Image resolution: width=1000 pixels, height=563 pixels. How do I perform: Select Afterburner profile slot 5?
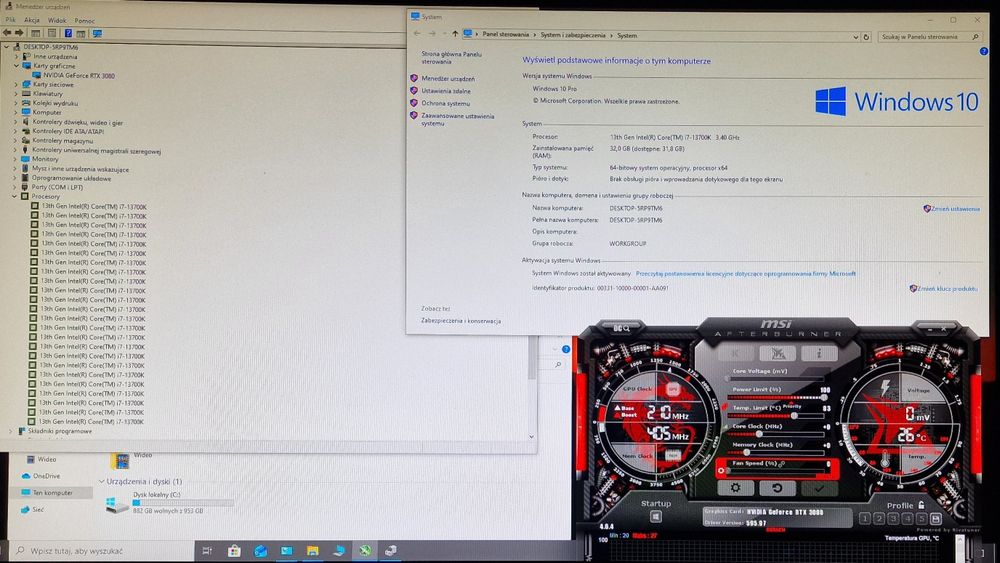[x=921, y=519]
